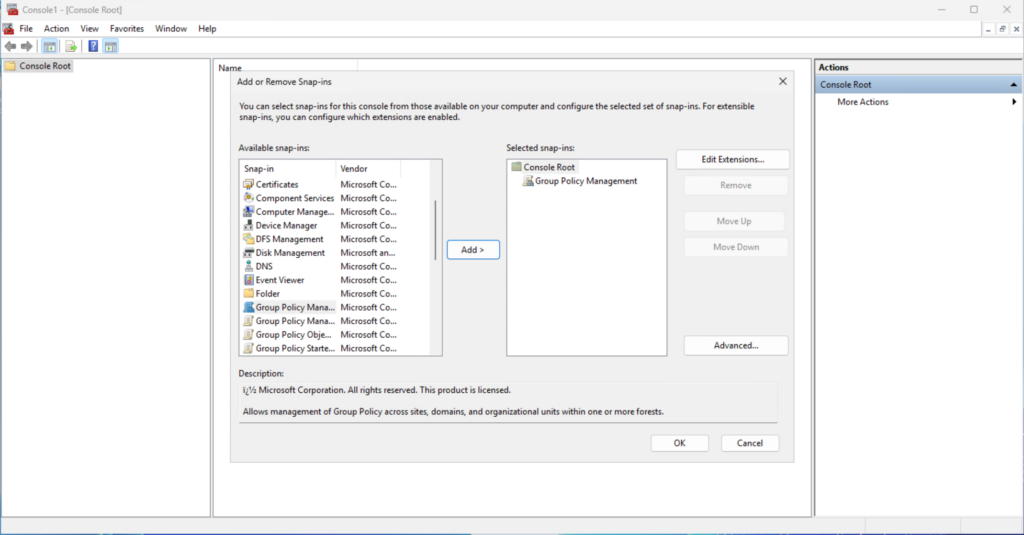The height and width of the screenshot is (535, 1024).
Task: Click the Event Viewer snap-in icon
Action: [x=248, y=280]
